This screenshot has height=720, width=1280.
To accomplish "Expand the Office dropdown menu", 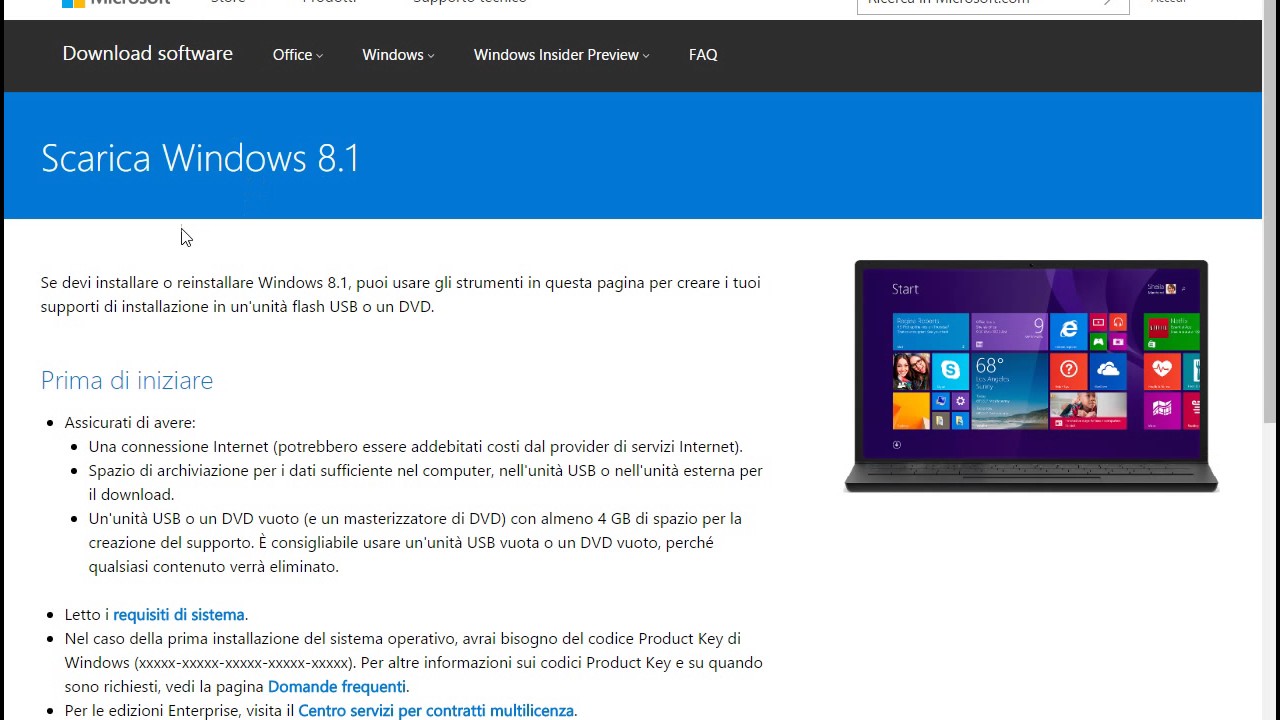I will (x=298, y=55).
